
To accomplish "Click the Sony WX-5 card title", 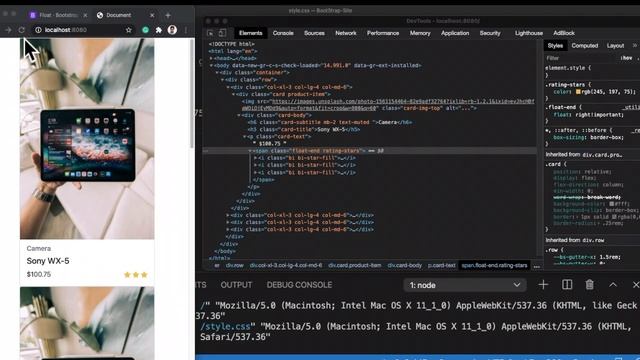I will click(x=48, y=261).
